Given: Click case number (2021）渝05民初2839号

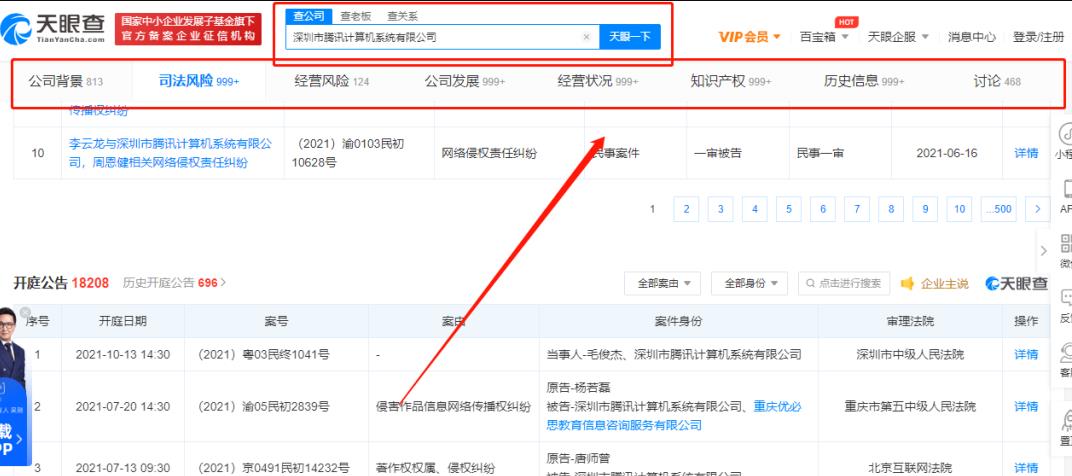Looking at the screenshot, I should (264, 406).
